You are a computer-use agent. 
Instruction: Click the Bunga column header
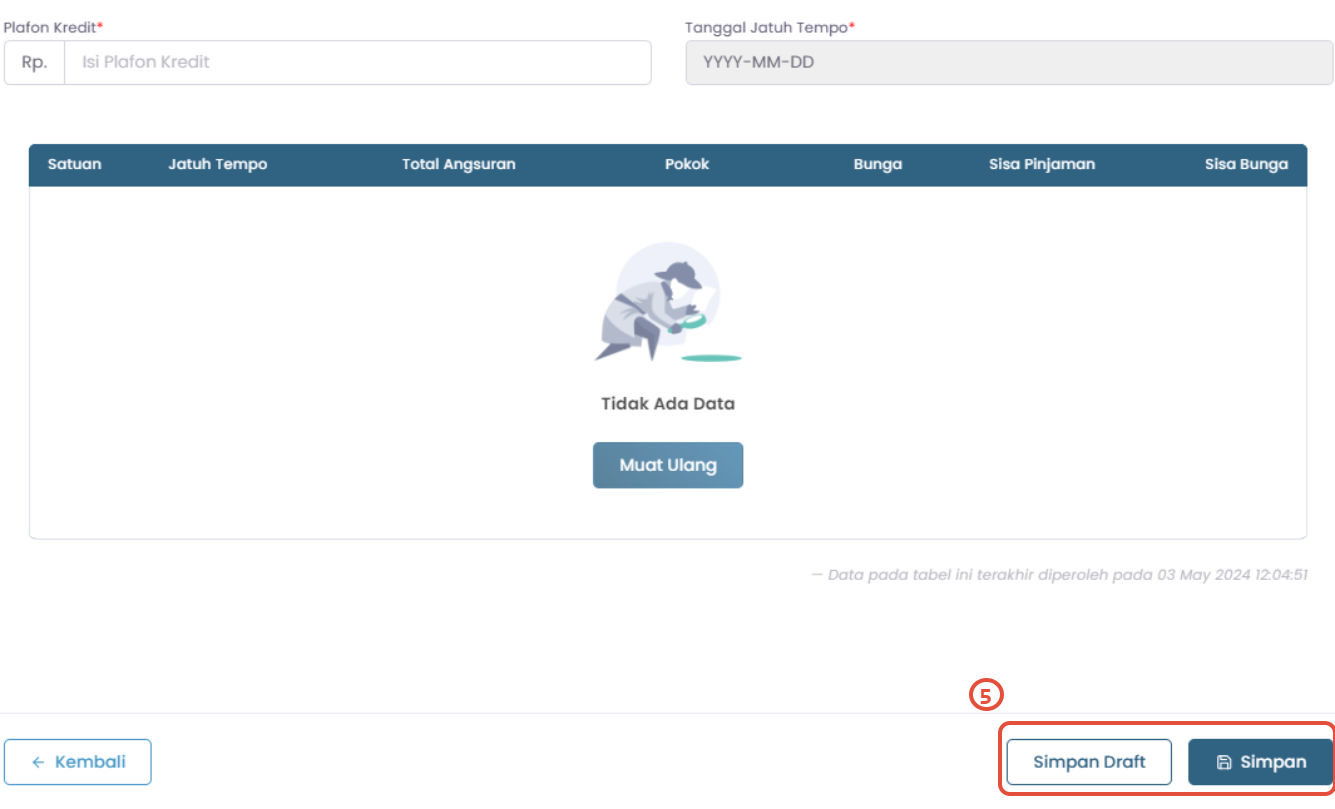coord(878,164)
